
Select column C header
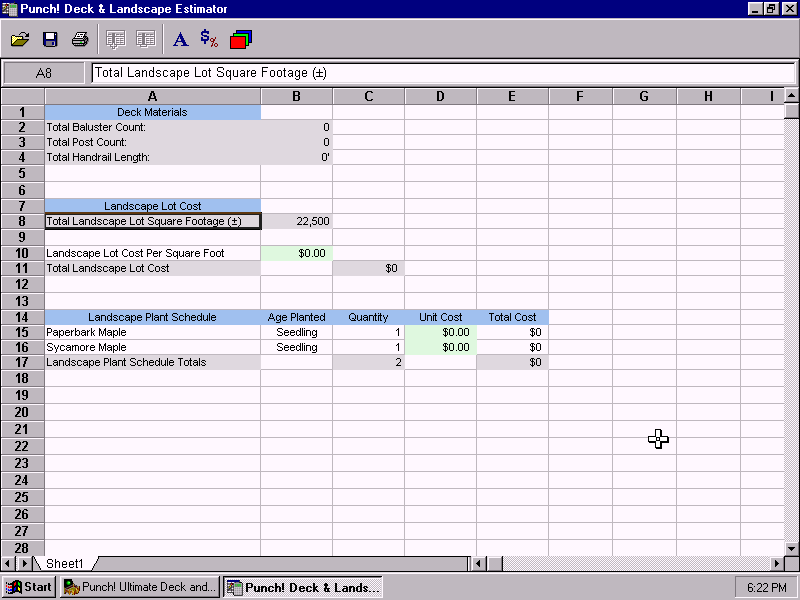368,96
